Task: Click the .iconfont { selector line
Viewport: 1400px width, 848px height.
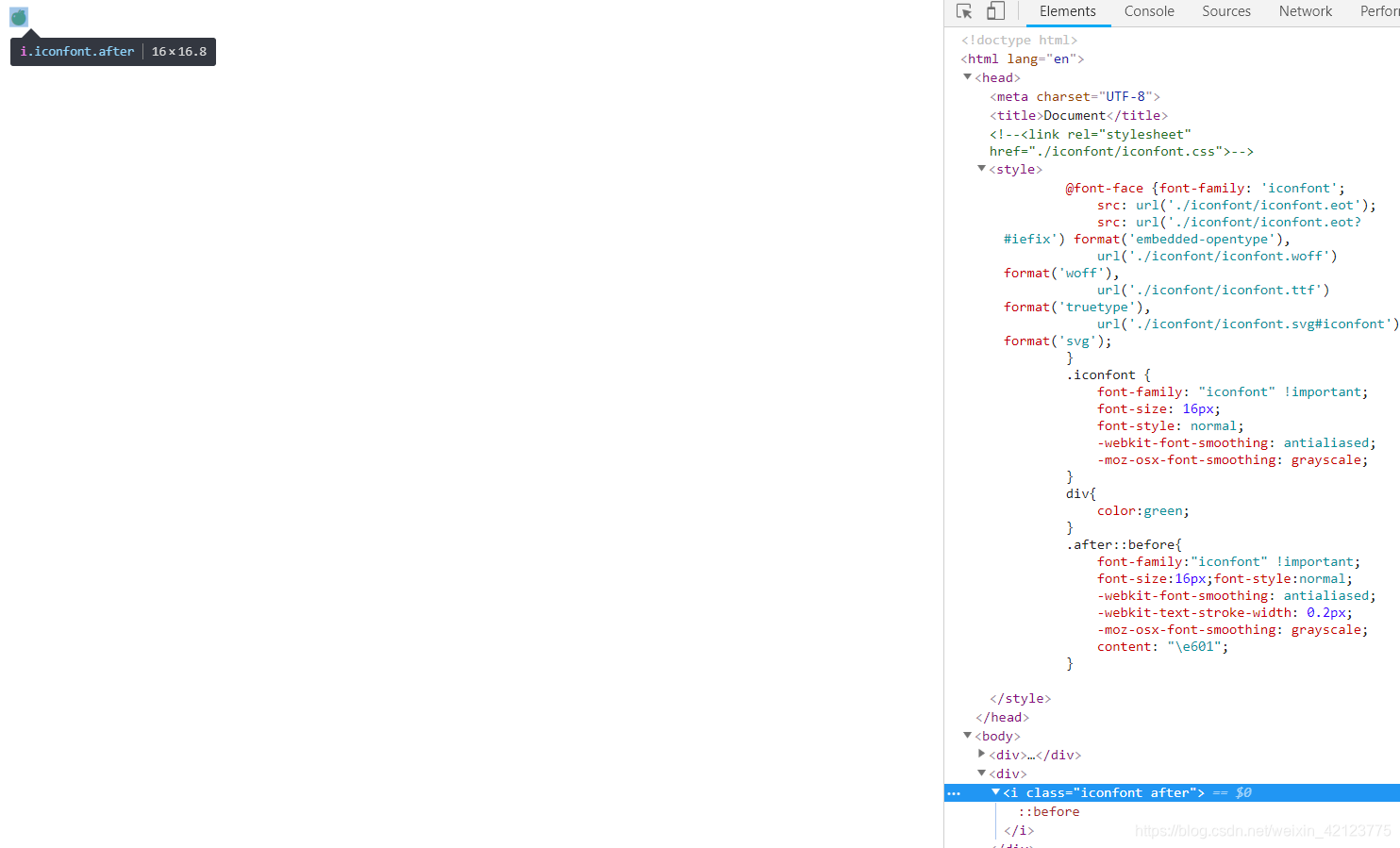Action: 1108,374
